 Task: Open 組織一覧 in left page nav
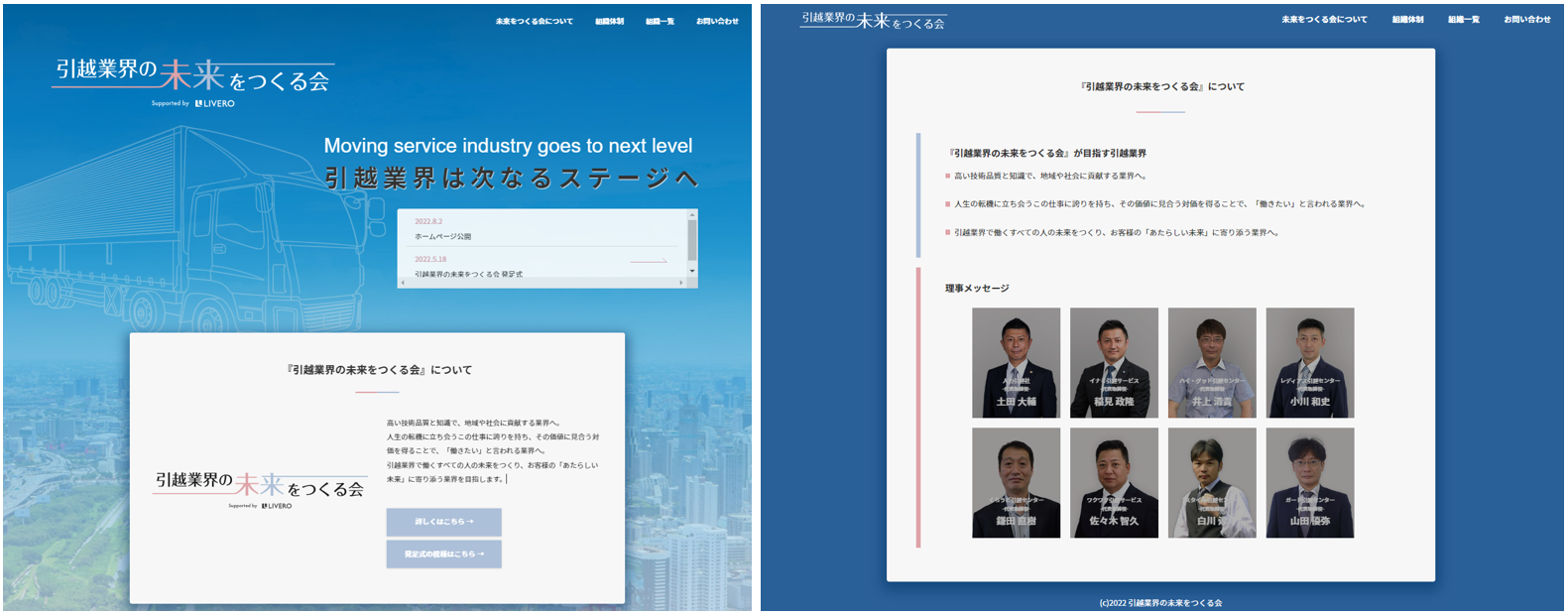coord(660,21)
